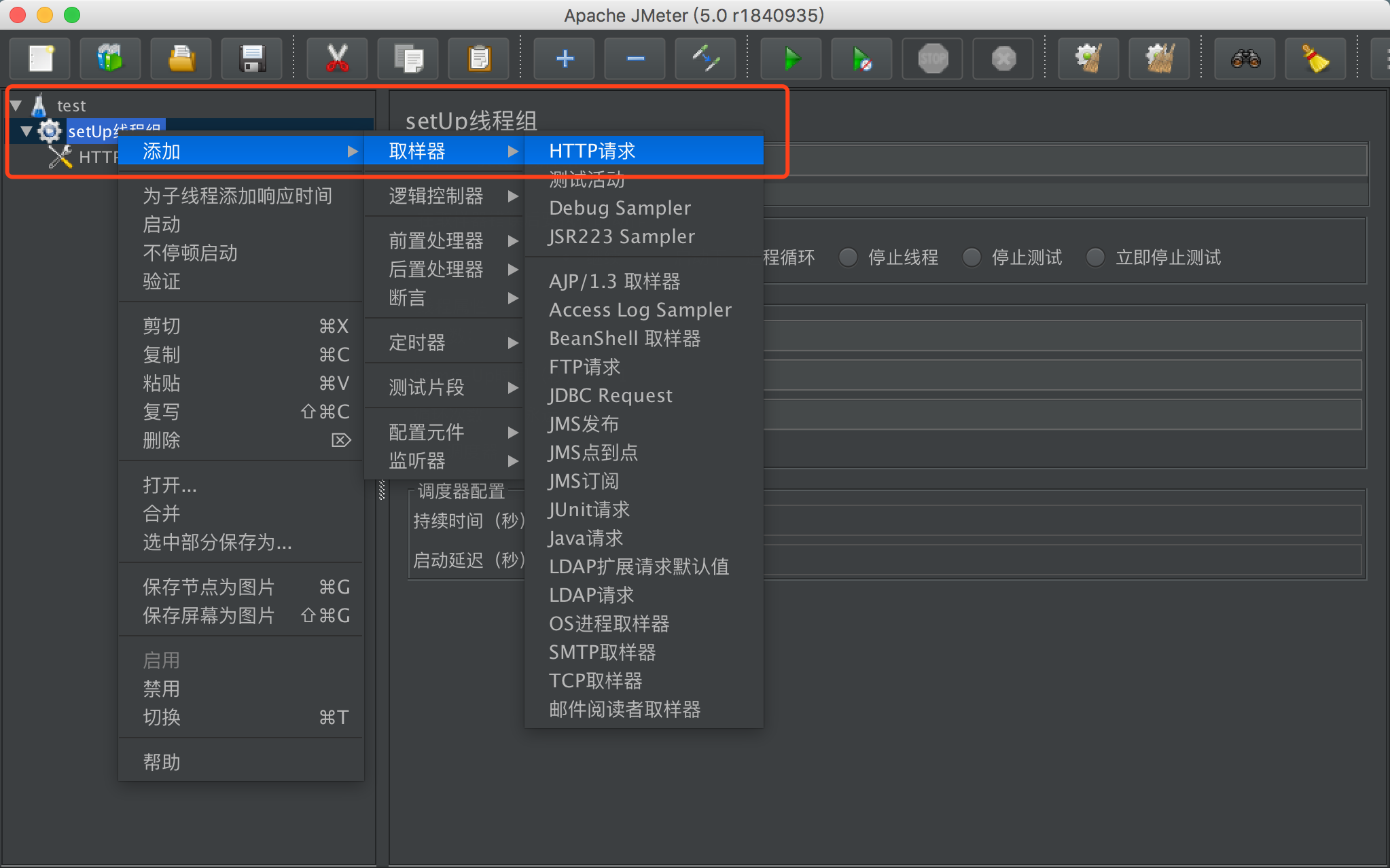Viewport: 1390px width, 868px height.
Task: Expand the 监听器 submenu
Action: click(444, 461)
